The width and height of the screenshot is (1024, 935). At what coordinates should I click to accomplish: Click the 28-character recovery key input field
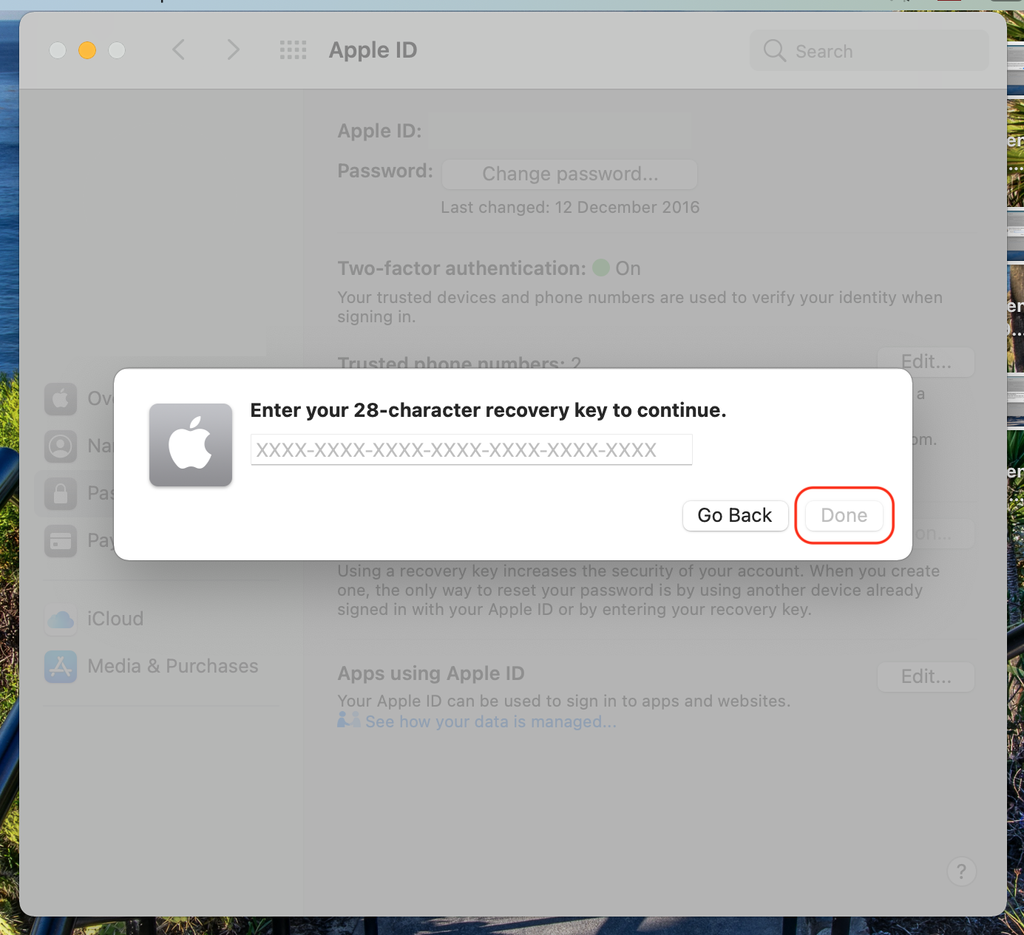coord(471,449)
